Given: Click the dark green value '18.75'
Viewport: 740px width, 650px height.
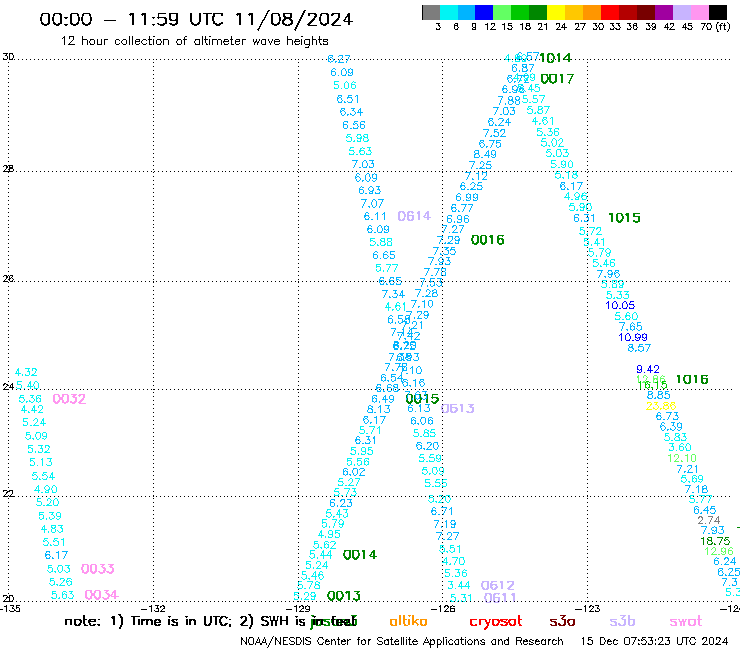Looking at the screenshot, I should point(715,541).
